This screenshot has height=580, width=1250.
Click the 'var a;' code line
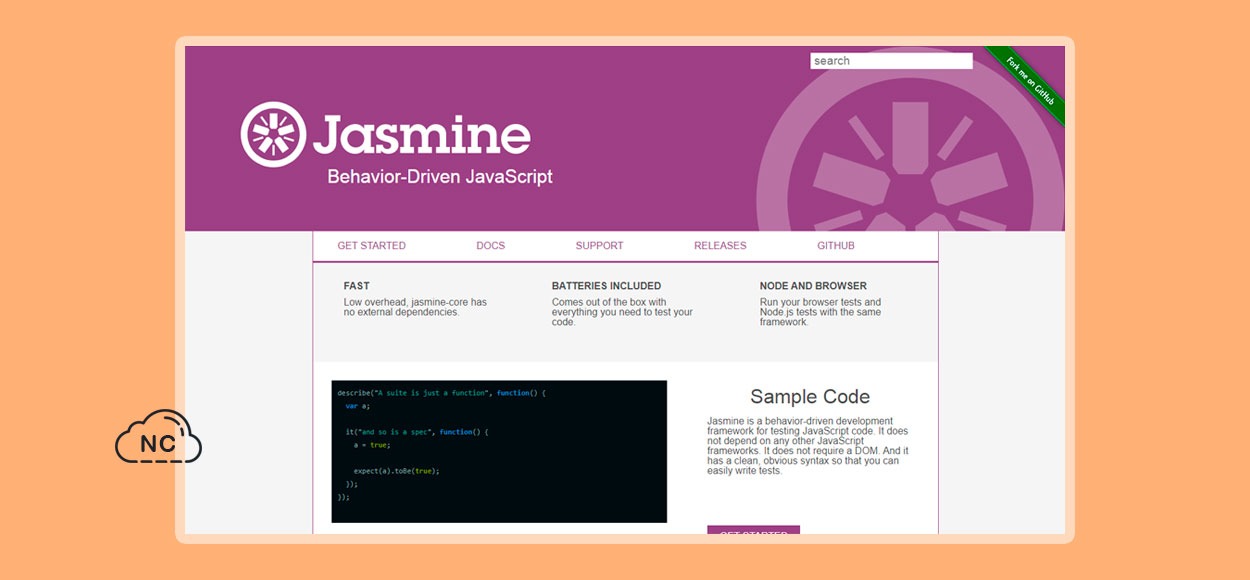coord(358,406)
